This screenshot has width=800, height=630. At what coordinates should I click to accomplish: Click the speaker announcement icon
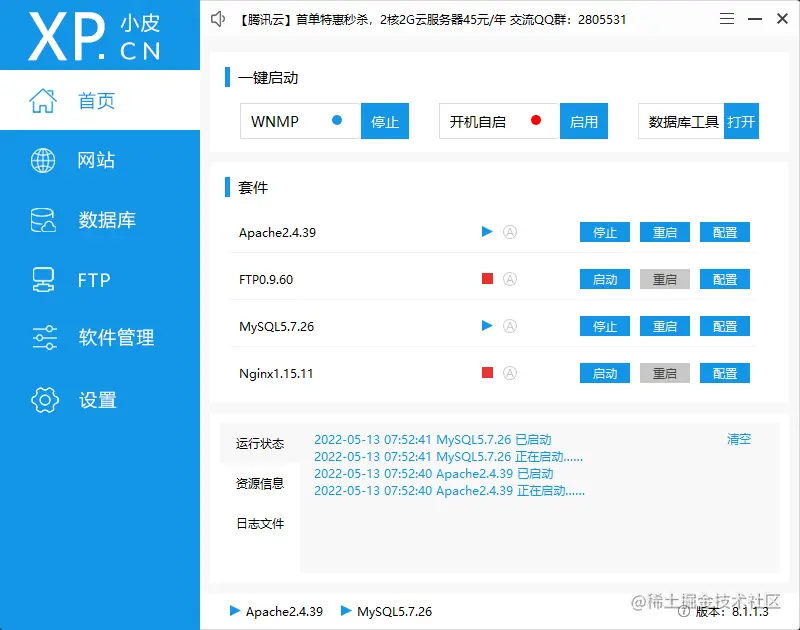(218, 19)
